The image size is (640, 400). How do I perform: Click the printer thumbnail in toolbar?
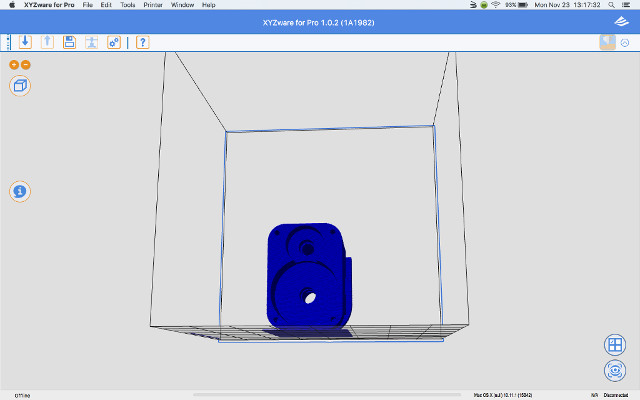[x=607, y=42]
